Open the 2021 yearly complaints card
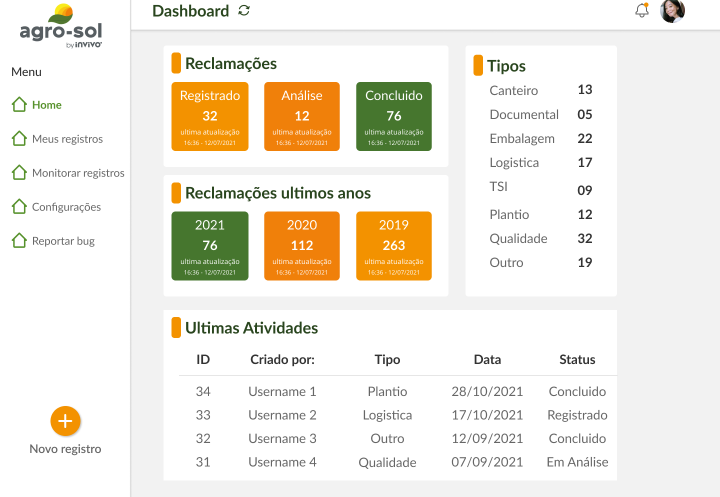The height and width of the screenshot is (497, 720). pyautogui.click(x=210, y=246)
